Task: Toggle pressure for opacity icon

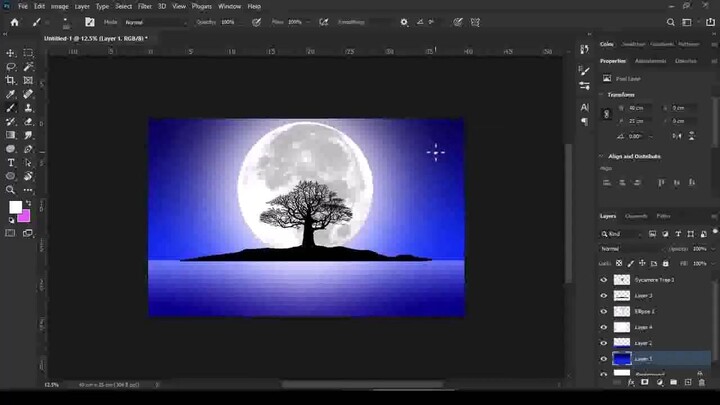Action: pyautogui.click(x=256, y=22)
